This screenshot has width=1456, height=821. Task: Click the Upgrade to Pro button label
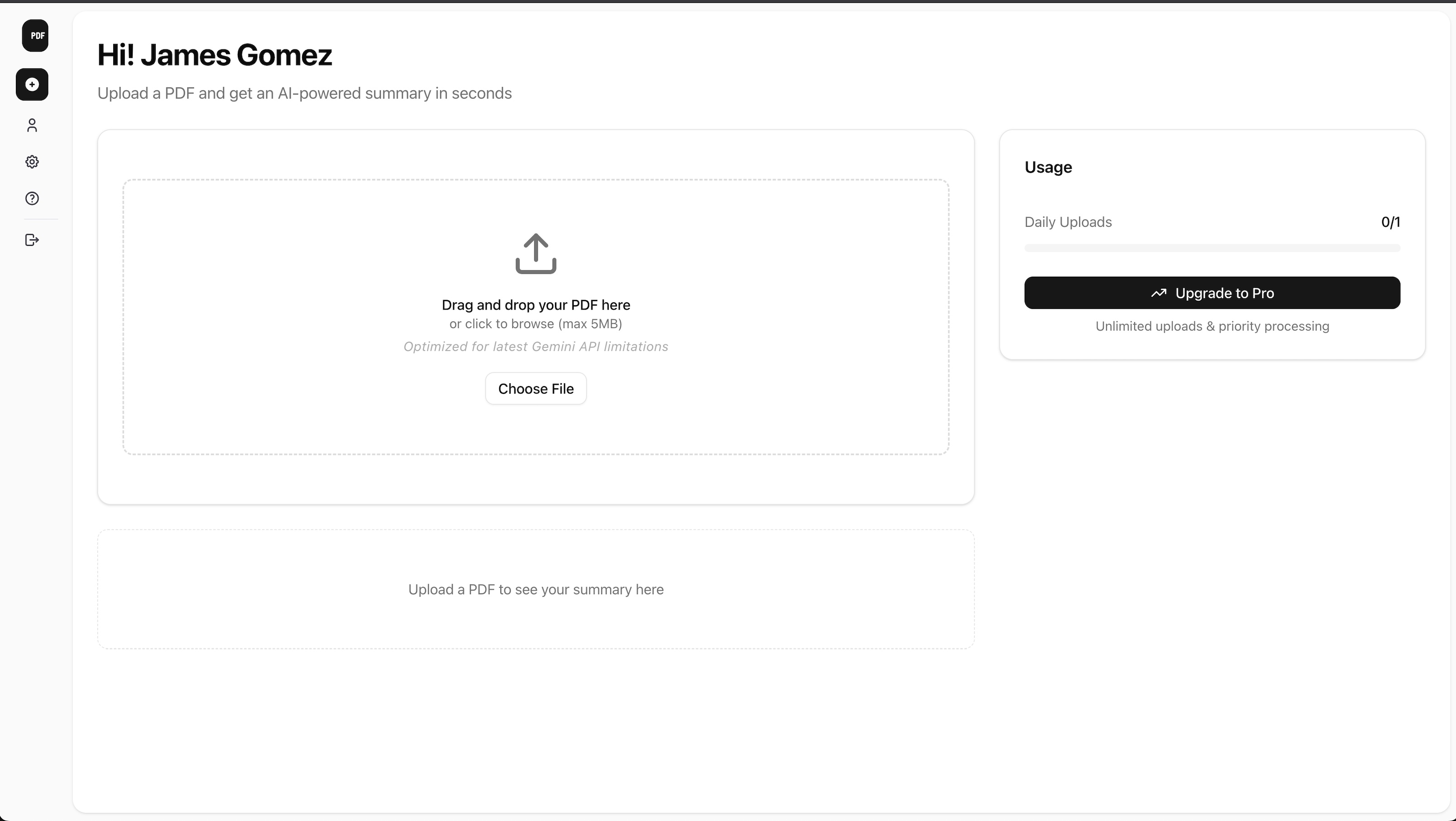pos(1224,293)
